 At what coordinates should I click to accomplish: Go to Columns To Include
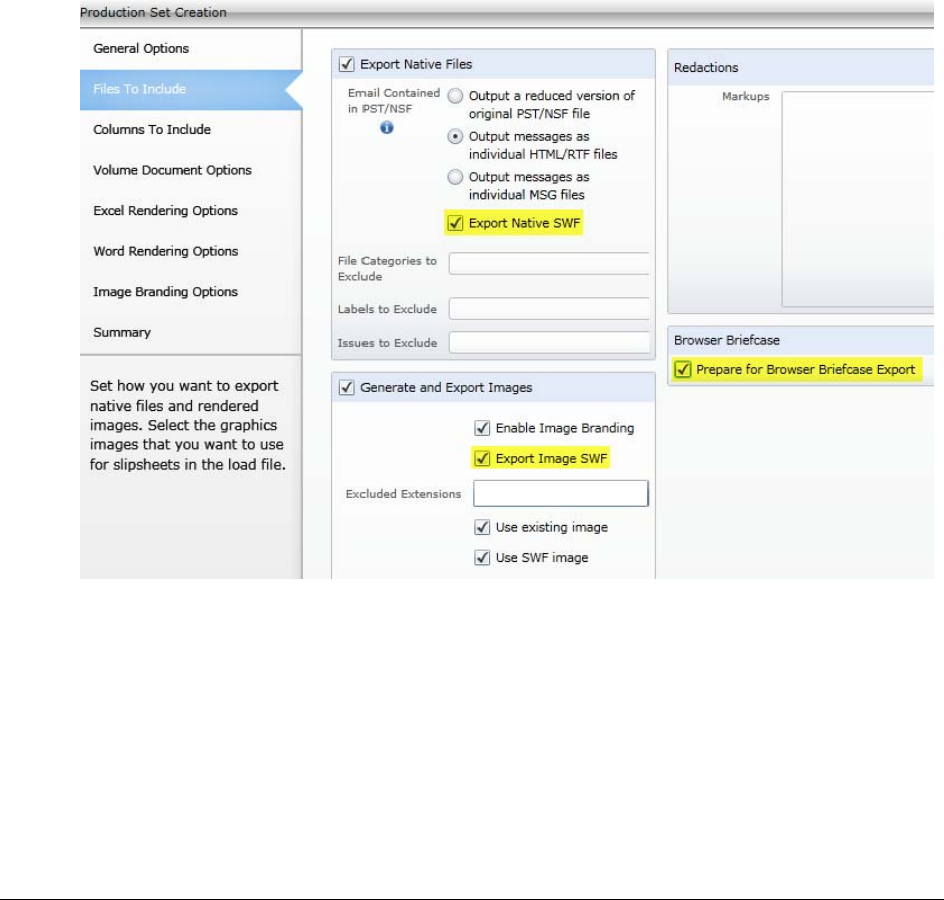(152, 129)
